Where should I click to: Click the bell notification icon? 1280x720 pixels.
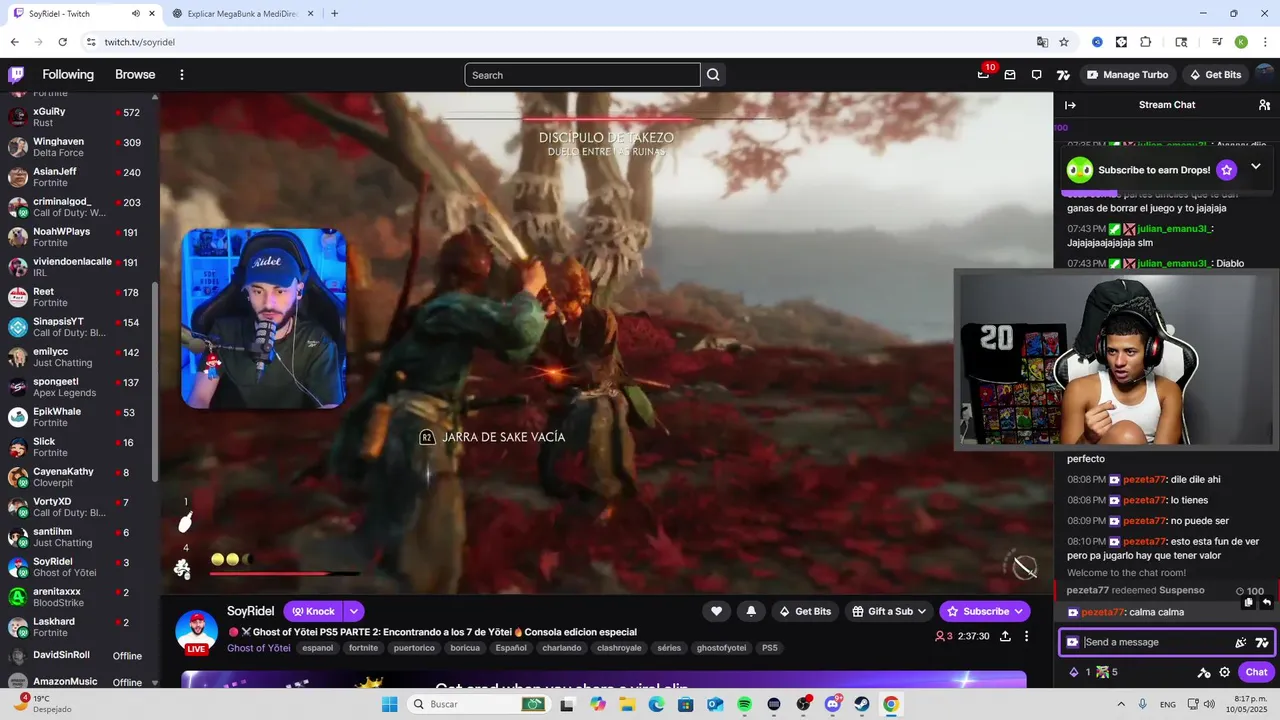(x=750, y=611)
